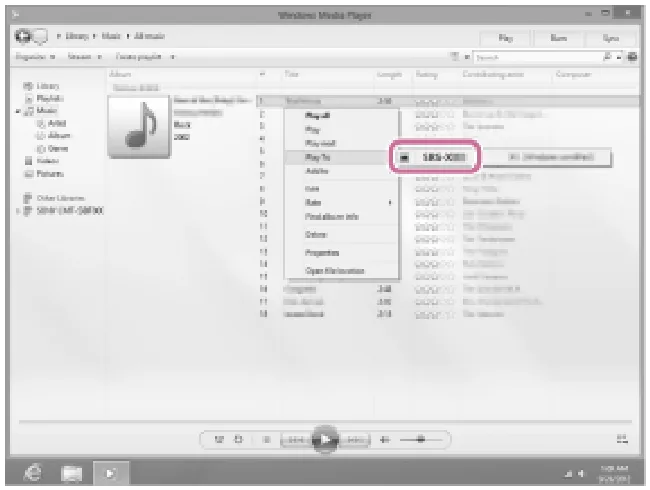This screenshot has height=490, width=650.
Task: Browse by Artist in the sidebar
Action: (x=57, y=123)
